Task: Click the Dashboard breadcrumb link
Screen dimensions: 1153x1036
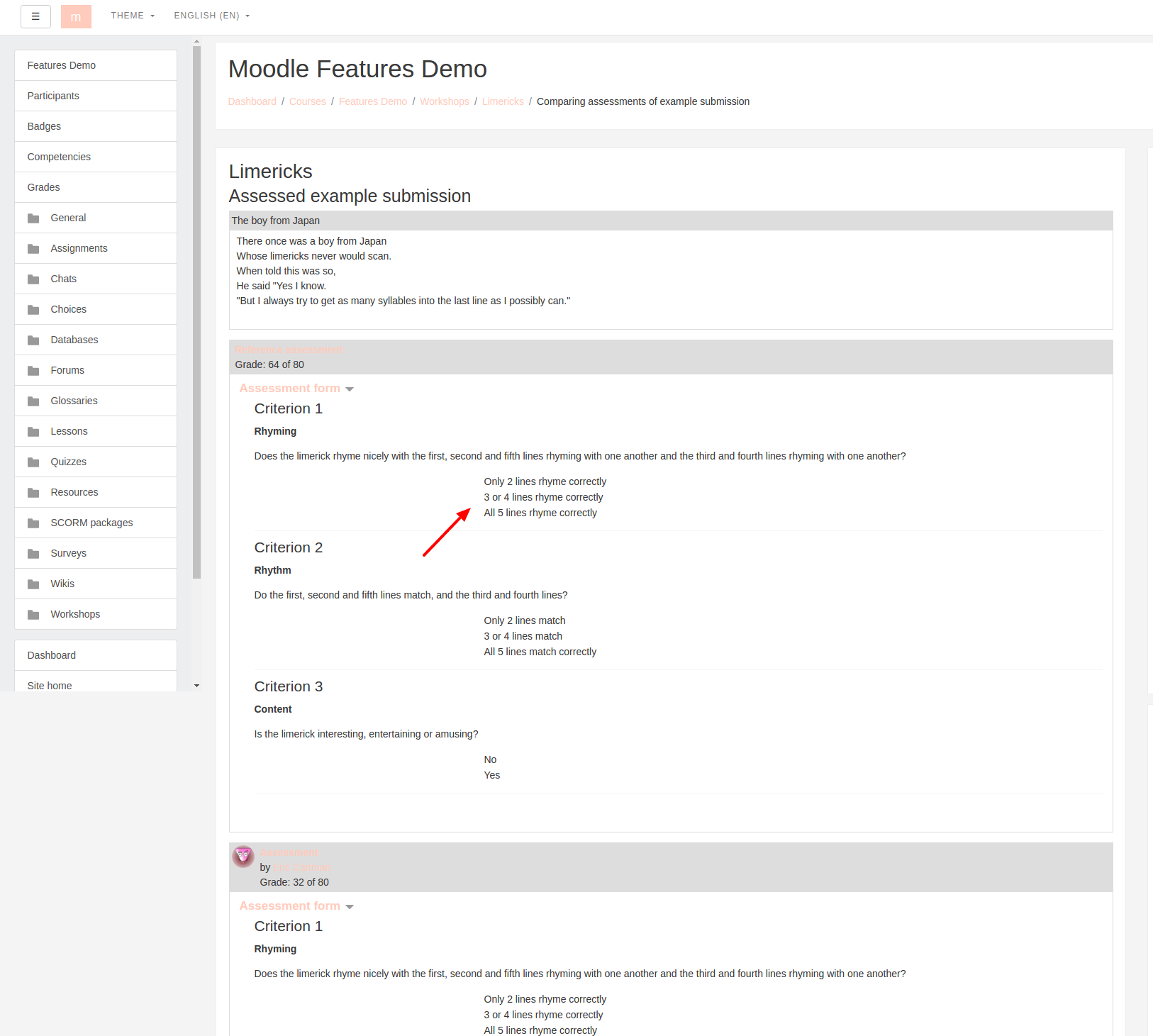Action: 252,101
